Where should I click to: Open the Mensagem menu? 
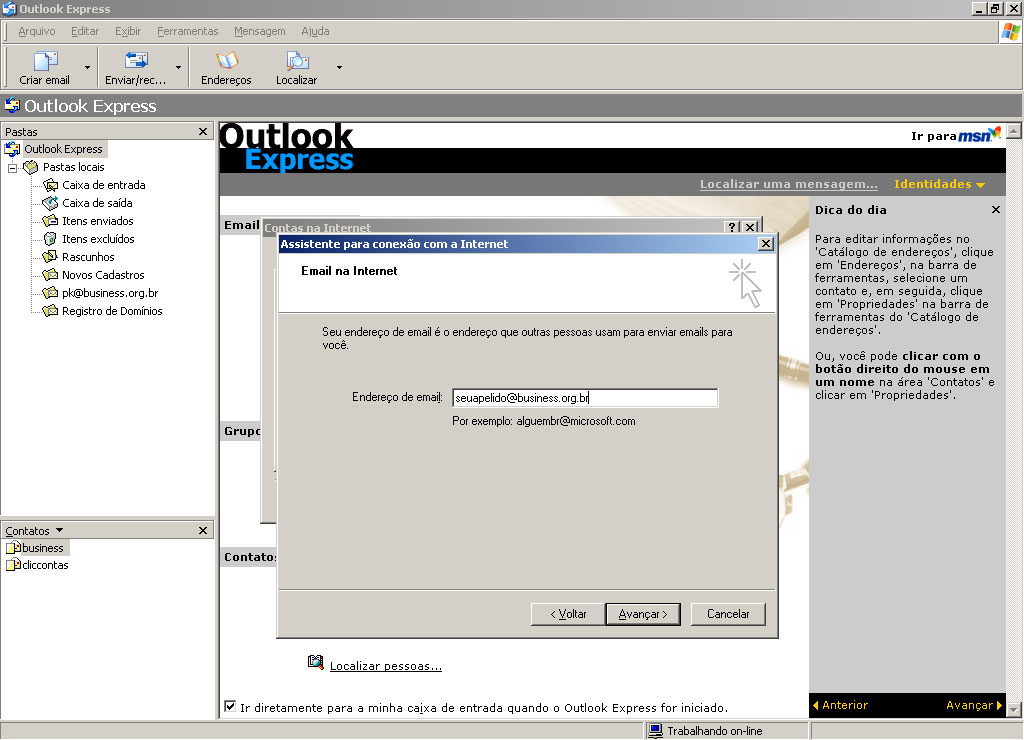tap(259, 31)
